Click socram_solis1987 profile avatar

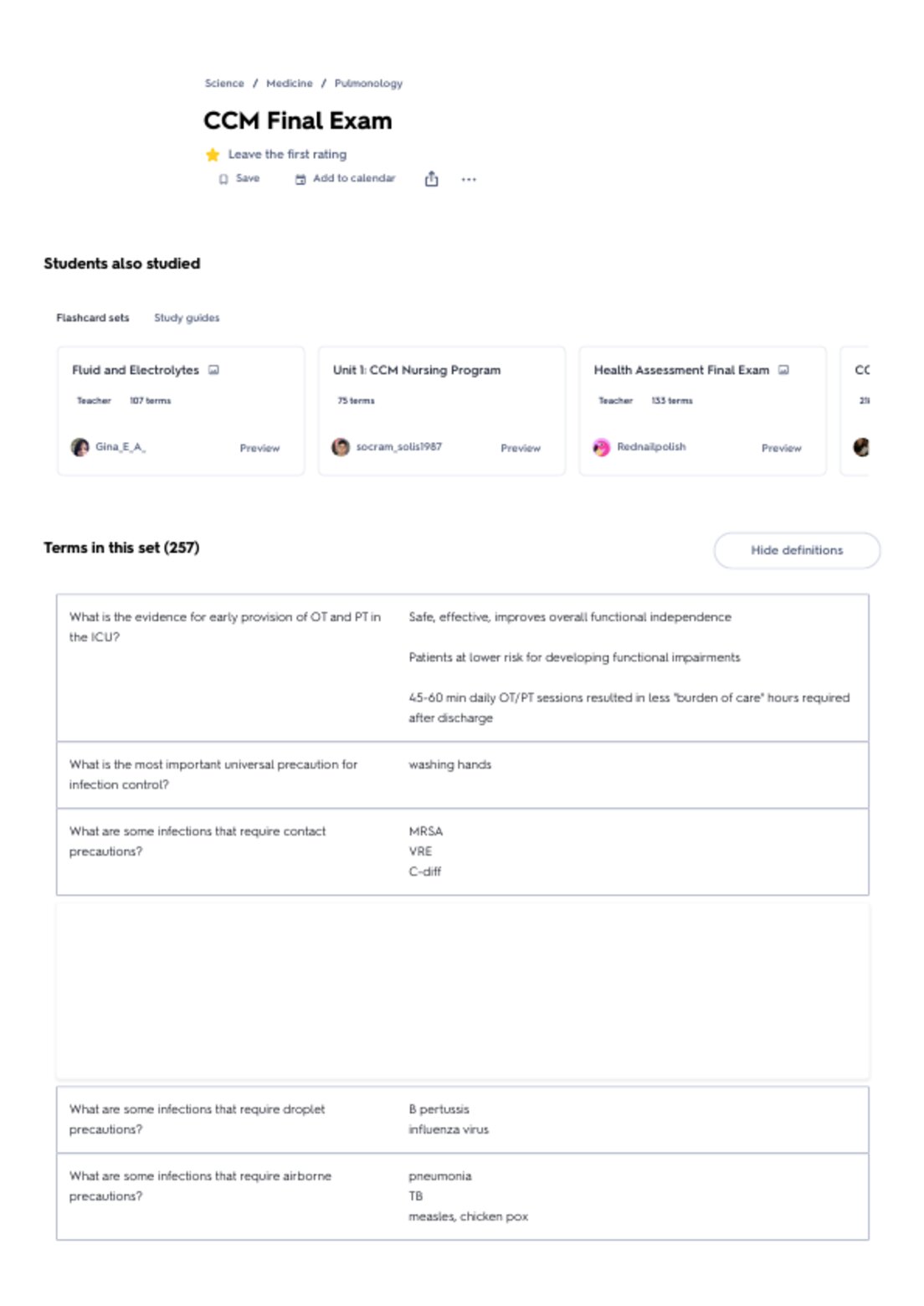point(341,447)
